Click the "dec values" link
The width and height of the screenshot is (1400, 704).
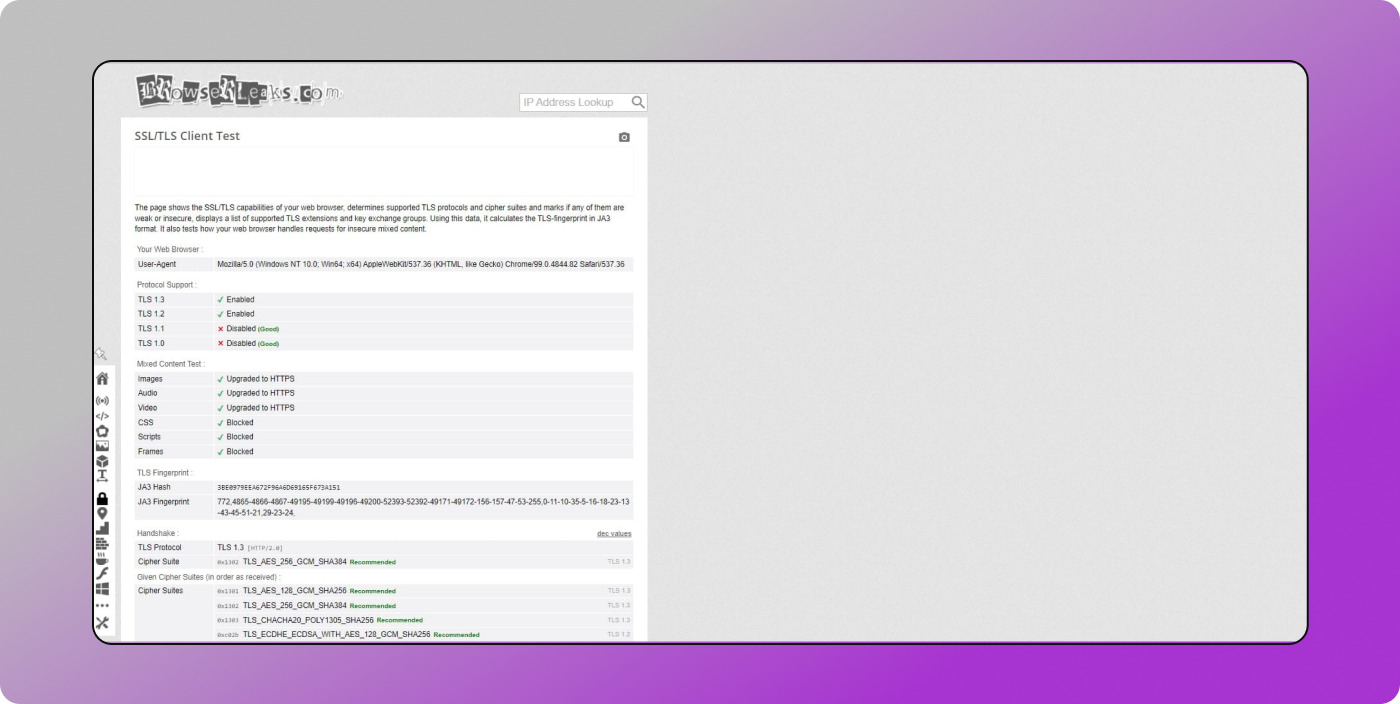click(614, 533)
